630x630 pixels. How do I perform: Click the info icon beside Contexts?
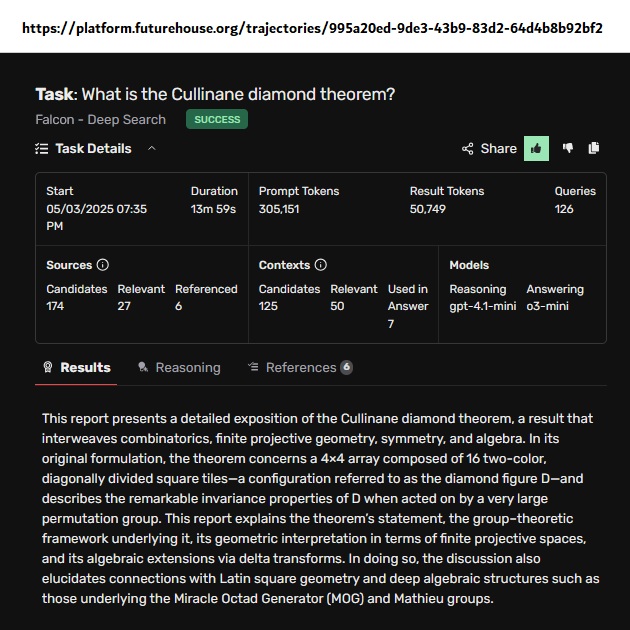(321, 265)
